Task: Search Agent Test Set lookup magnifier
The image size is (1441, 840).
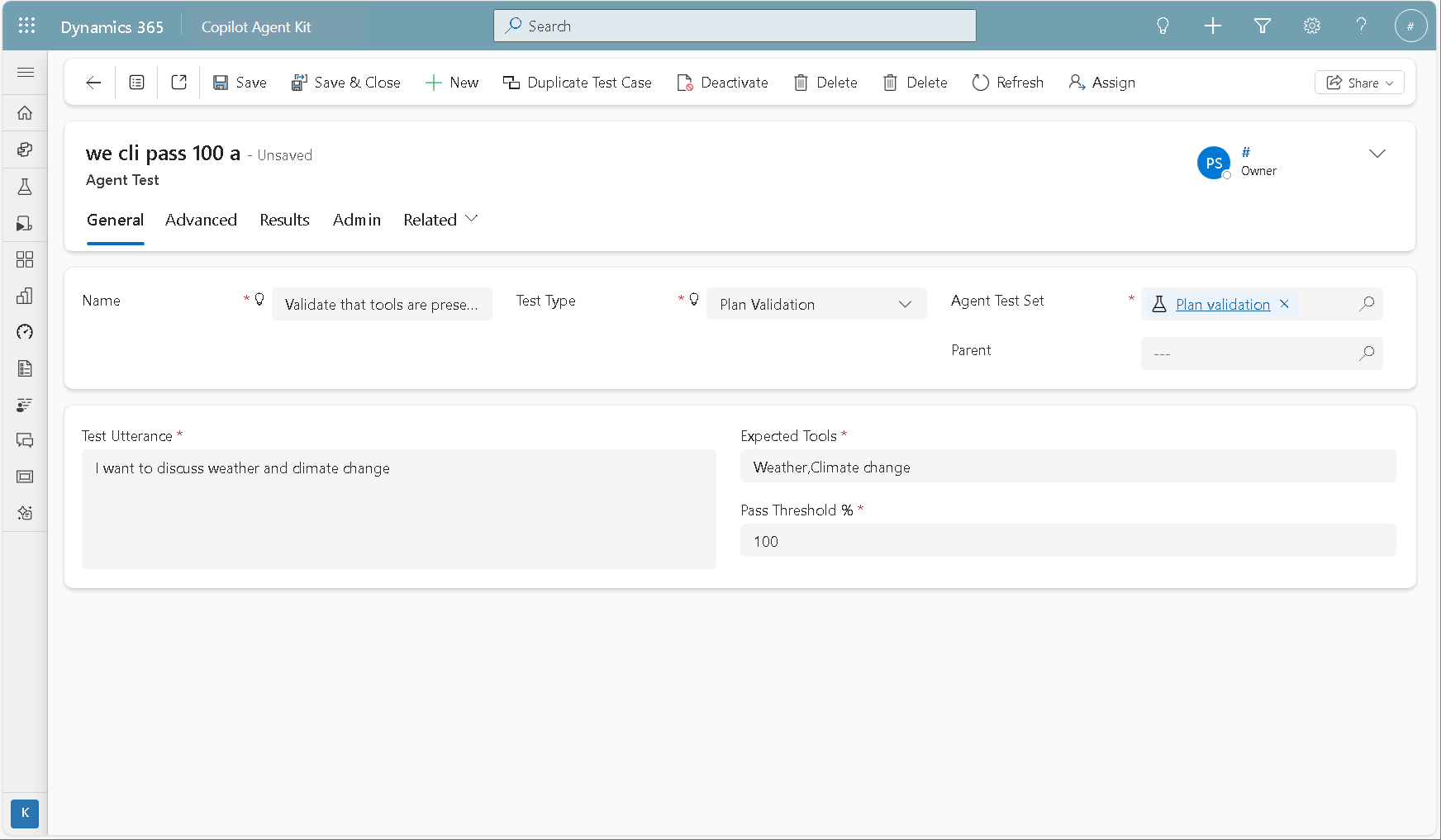Action: coord(1367,304)
